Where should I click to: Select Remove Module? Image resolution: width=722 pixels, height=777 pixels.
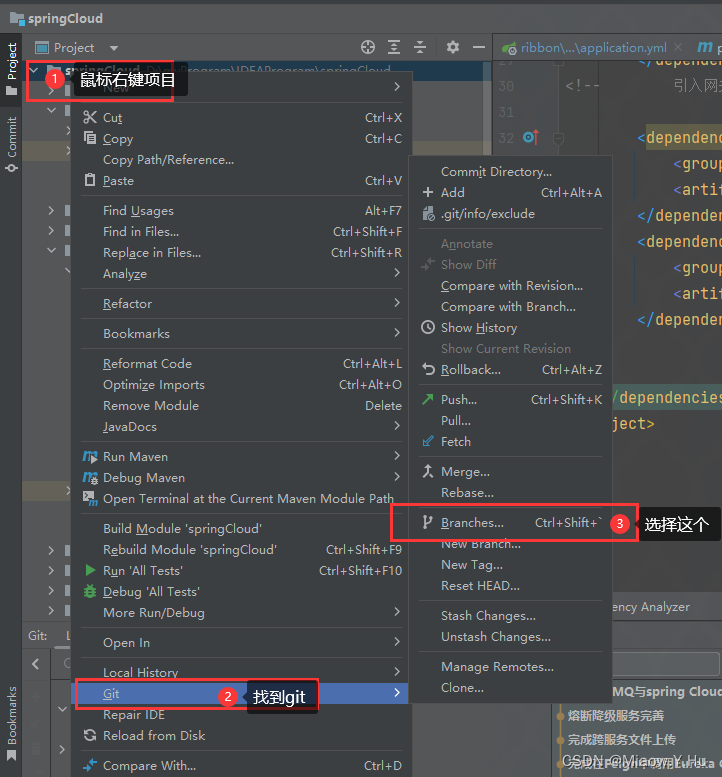pos(151,405)
